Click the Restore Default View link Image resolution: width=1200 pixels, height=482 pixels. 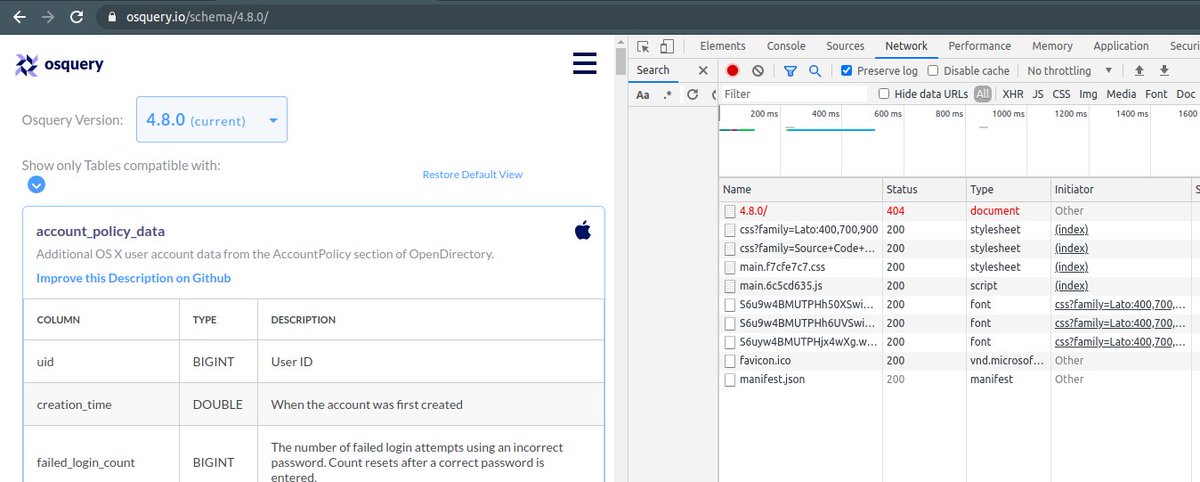point(472,174)
